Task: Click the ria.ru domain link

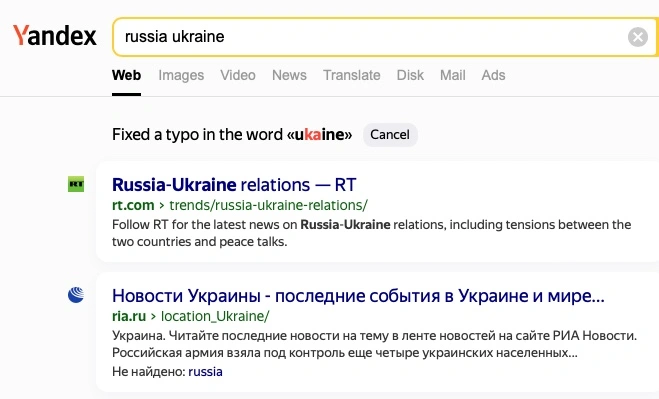Action: coord(129,316)
